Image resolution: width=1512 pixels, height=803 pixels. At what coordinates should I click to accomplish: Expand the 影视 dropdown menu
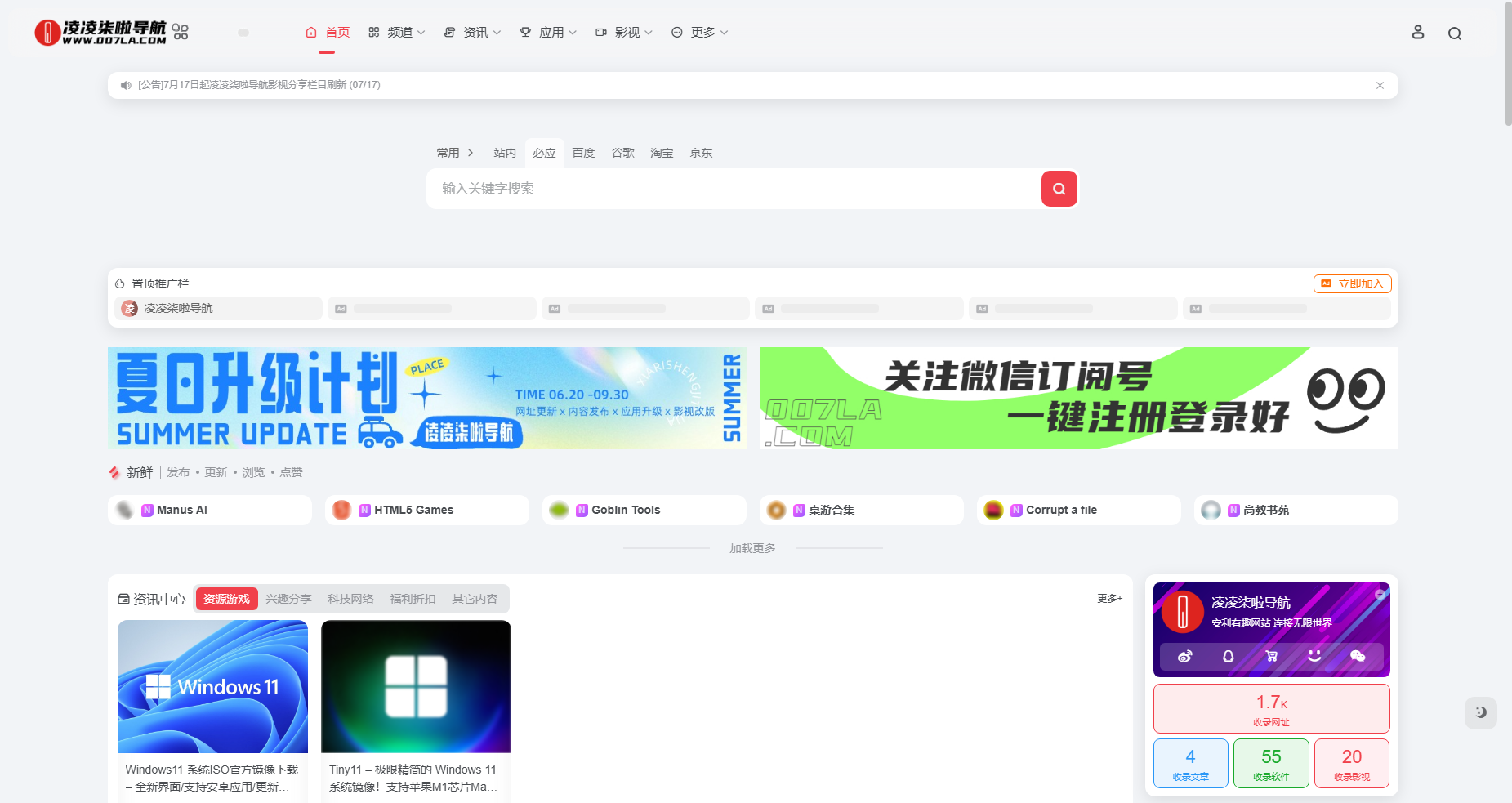pos(624,33)
